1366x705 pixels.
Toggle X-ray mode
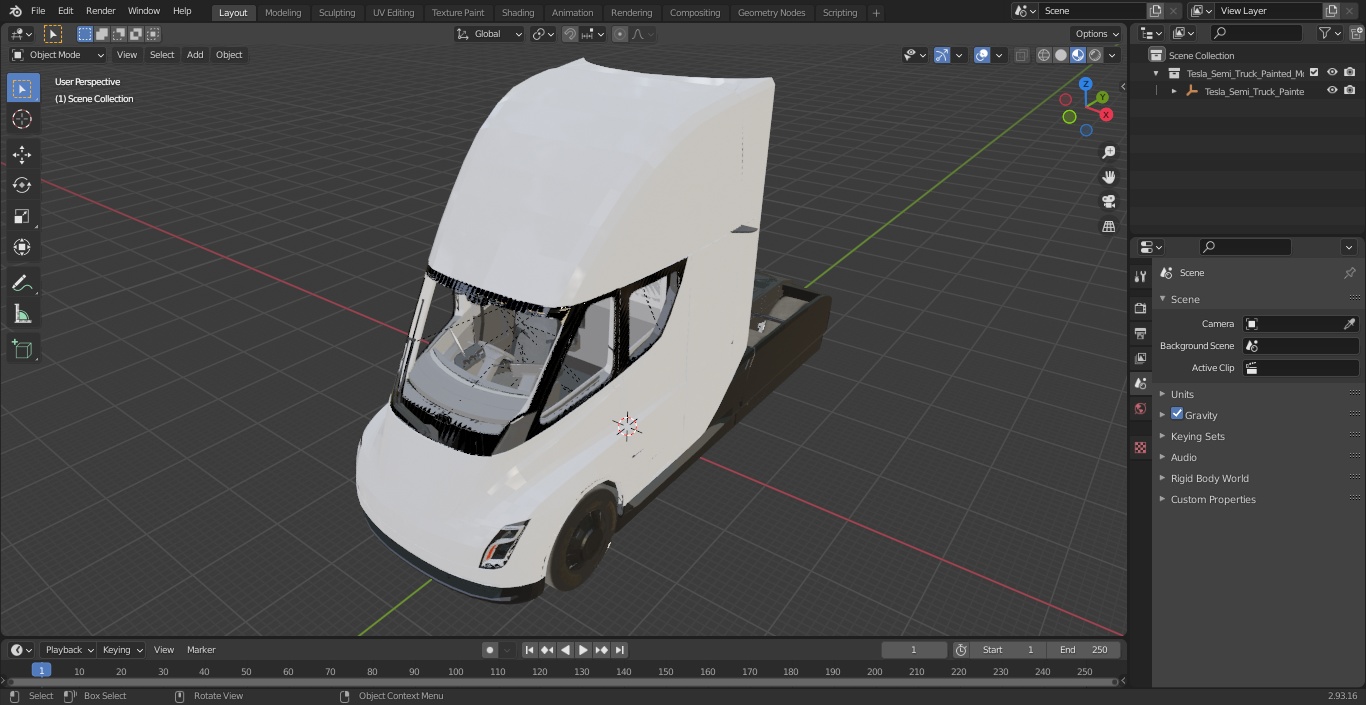click(x=1021, y=55)
